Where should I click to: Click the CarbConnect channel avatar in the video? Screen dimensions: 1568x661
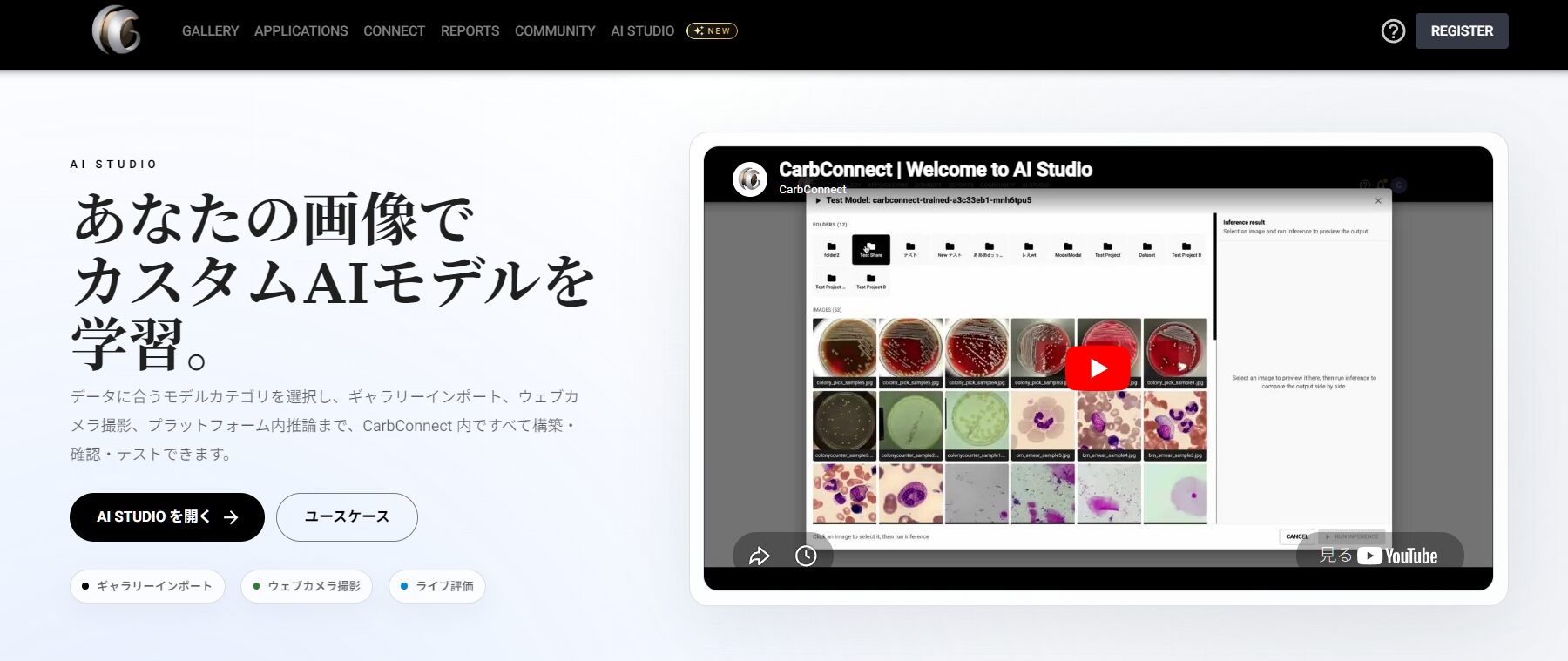tap(750, 179)
